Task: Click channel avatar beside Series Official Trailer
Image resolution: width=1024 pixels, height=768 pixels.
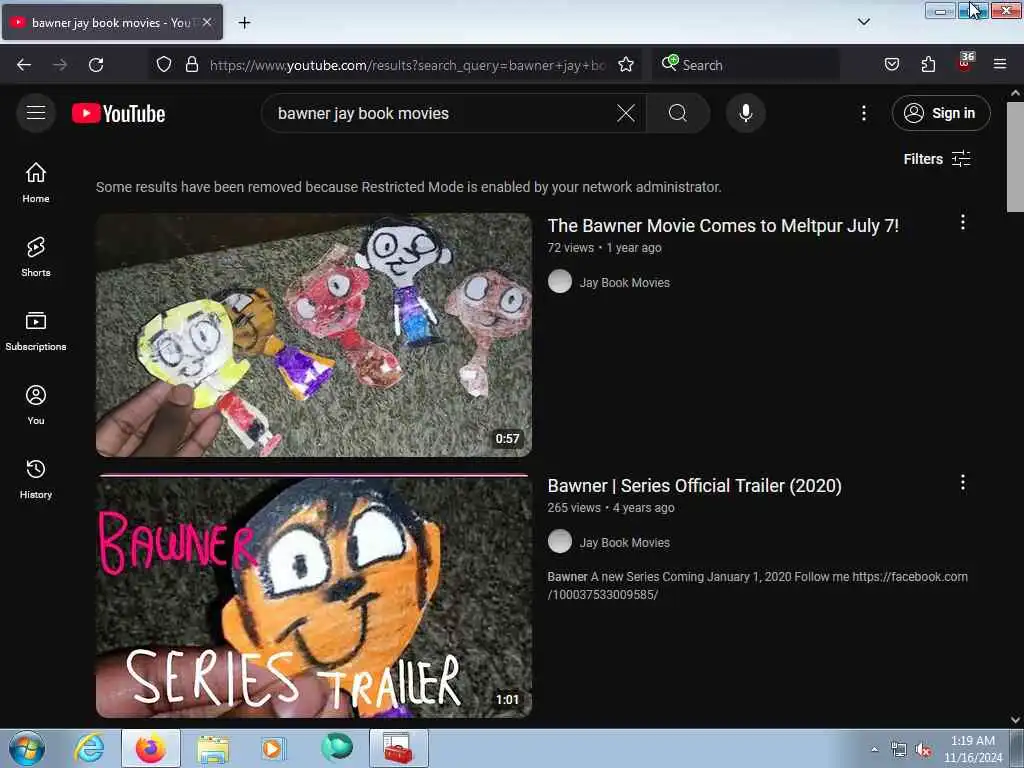Action: point(560,541)
